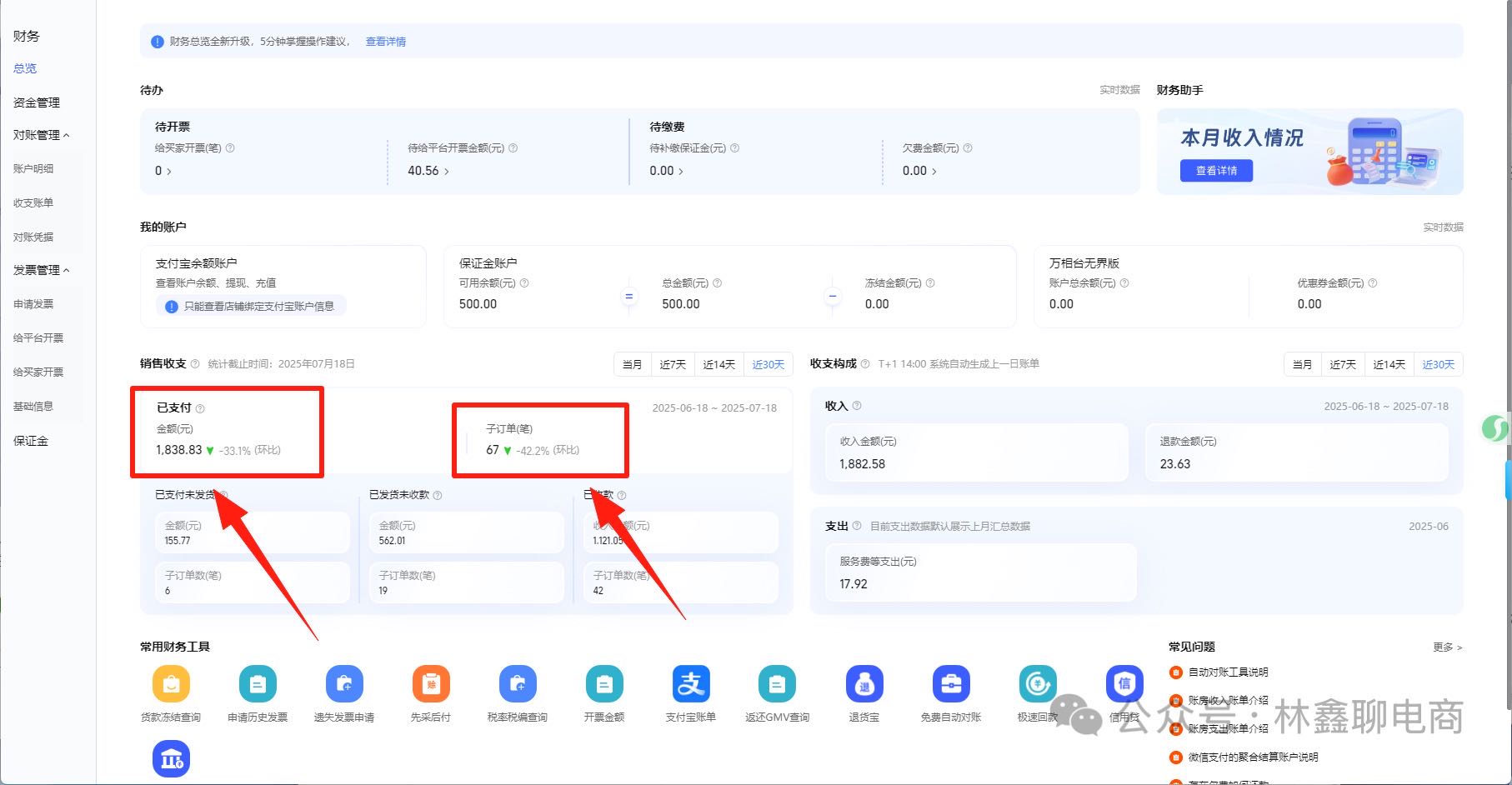Open the 开票金额 tool icon
The height and width of the screenshot is (785, 1512).
(604, 683)
